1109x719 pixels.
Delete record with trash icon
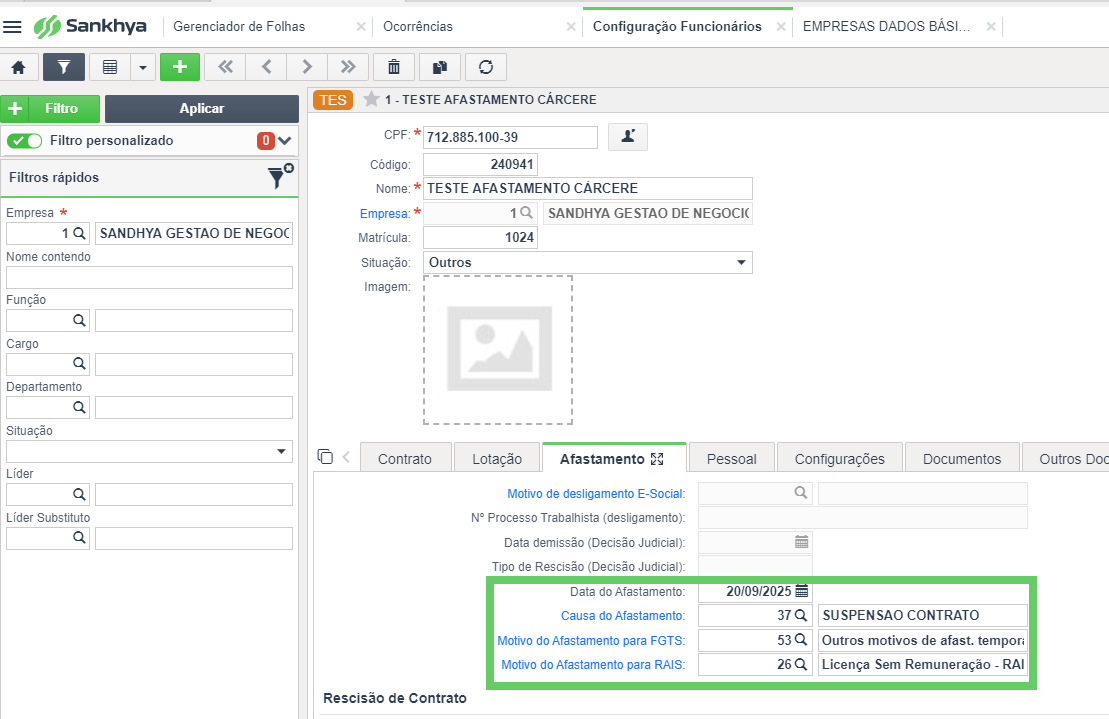[x=394, y=67]
